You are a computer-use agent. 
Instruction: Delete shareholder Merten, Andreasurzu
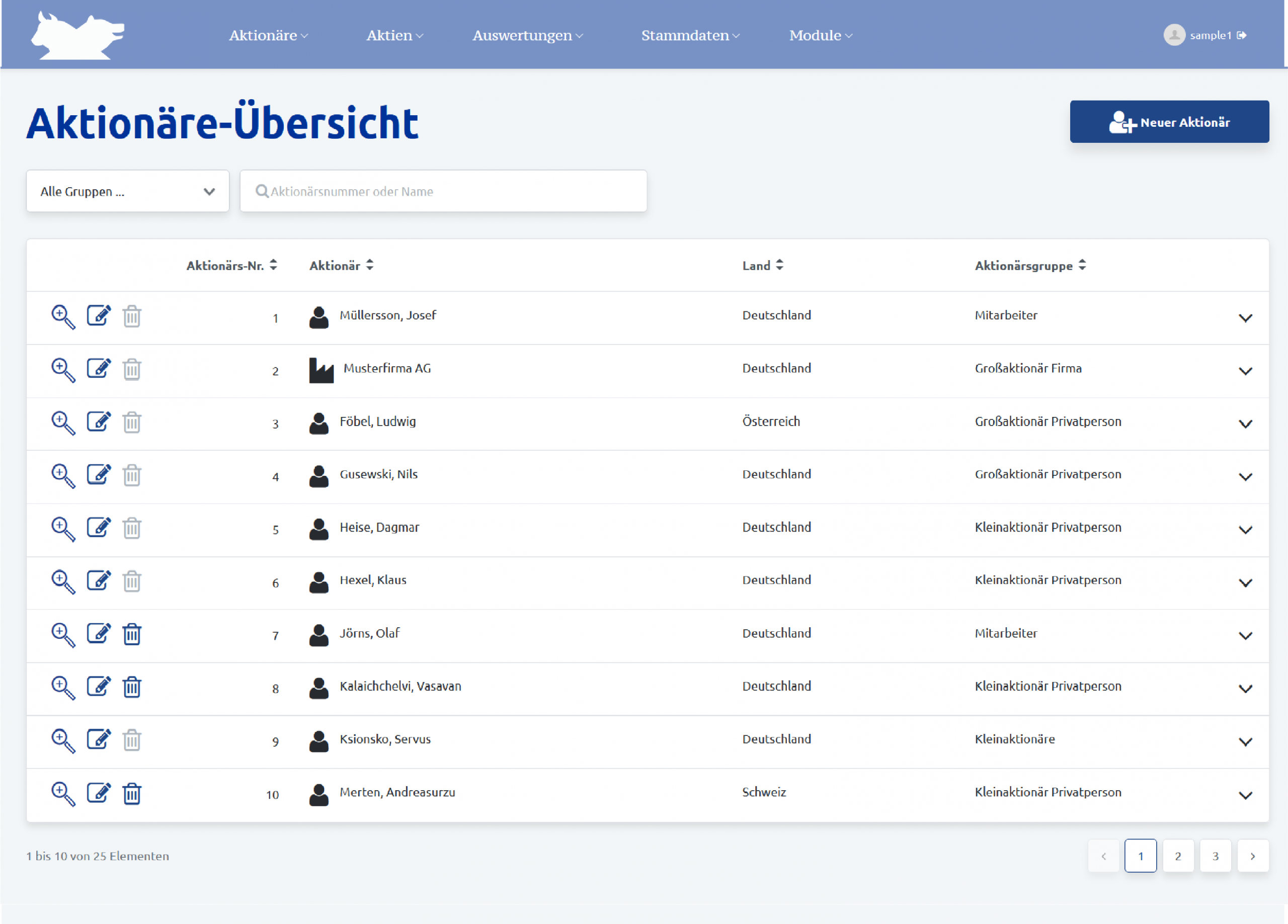[x=132, y=793]
